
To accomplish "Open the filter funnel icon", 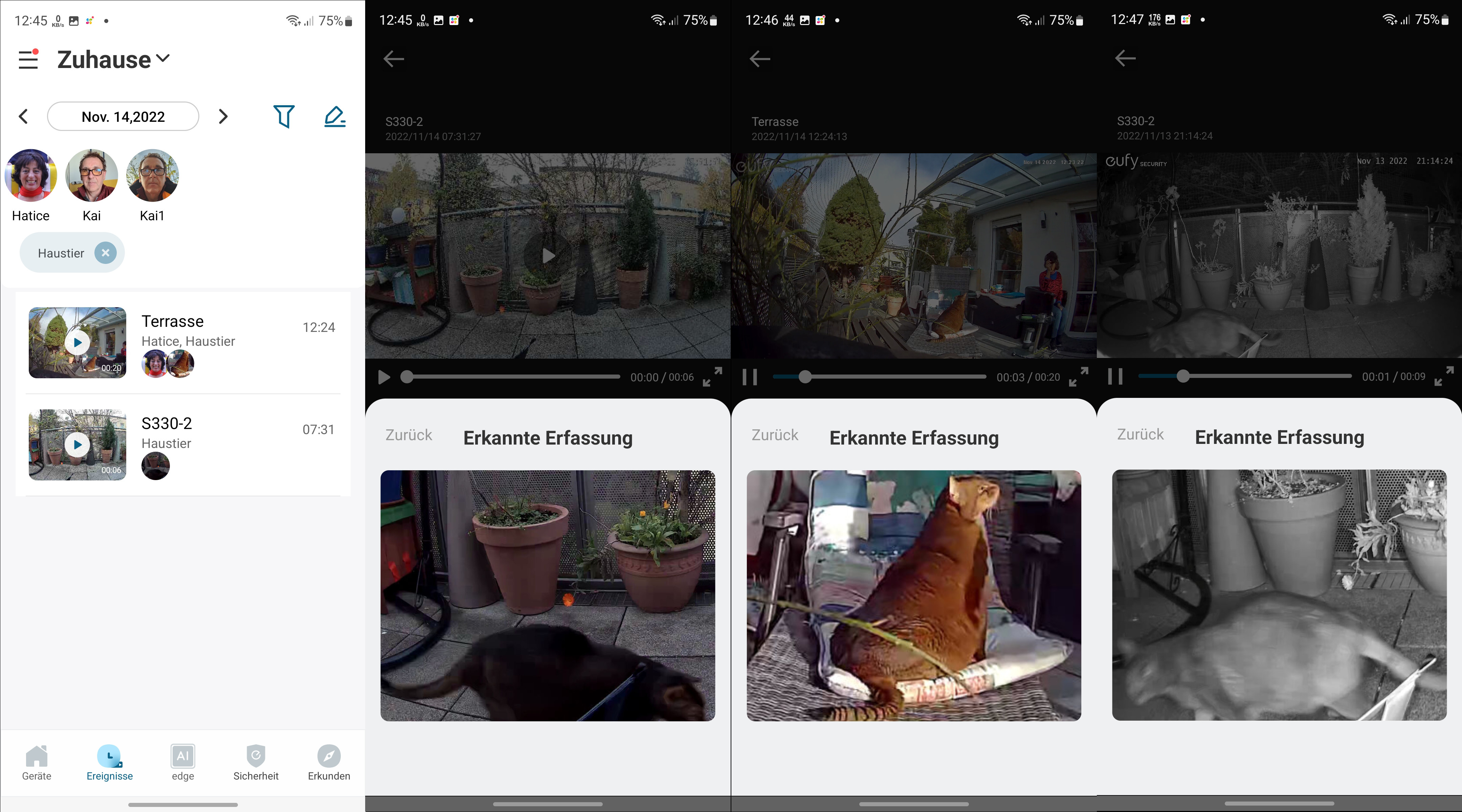I will [284, 116].
